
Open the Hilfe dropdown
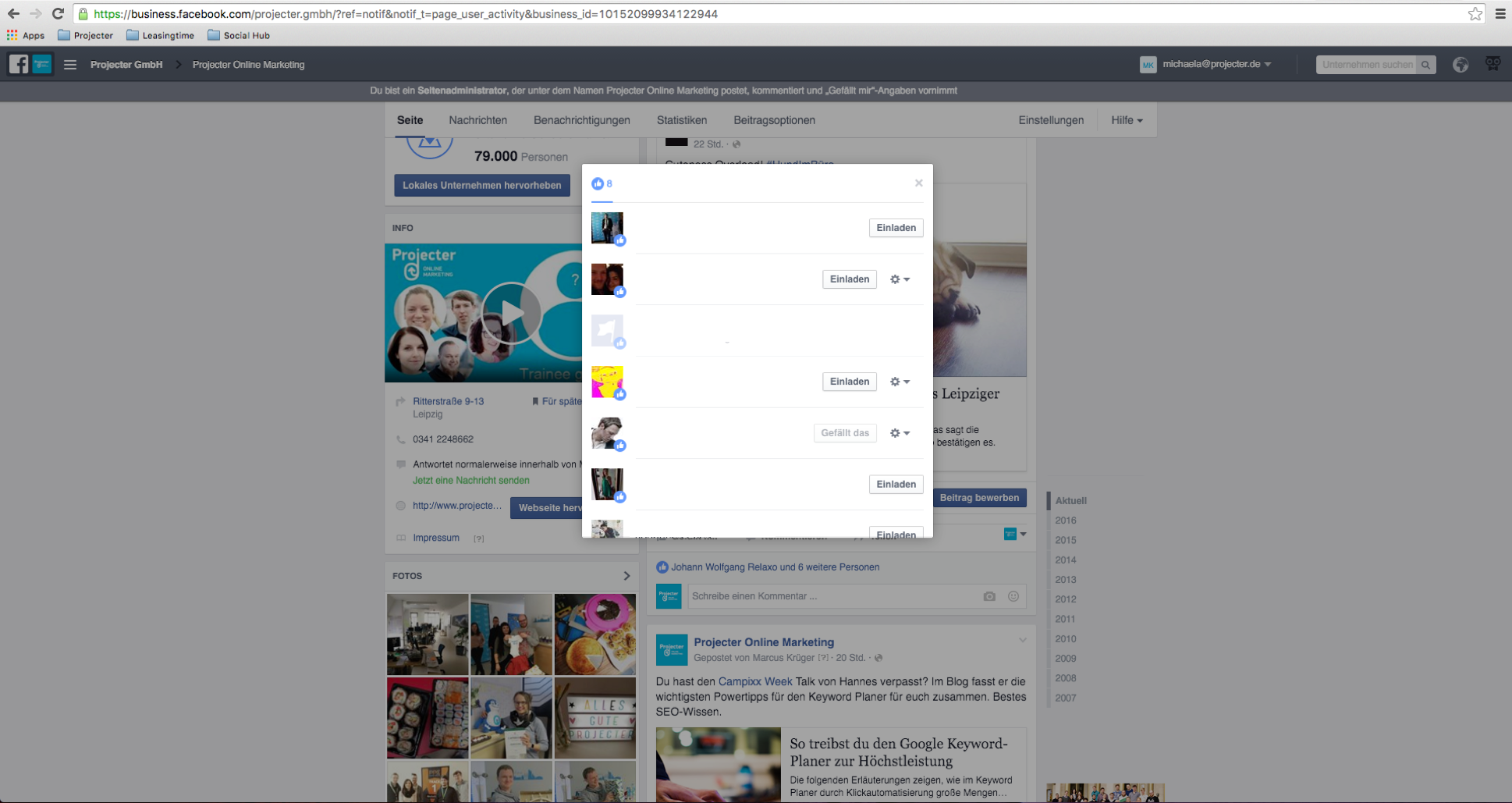[x=1127, y=120]
